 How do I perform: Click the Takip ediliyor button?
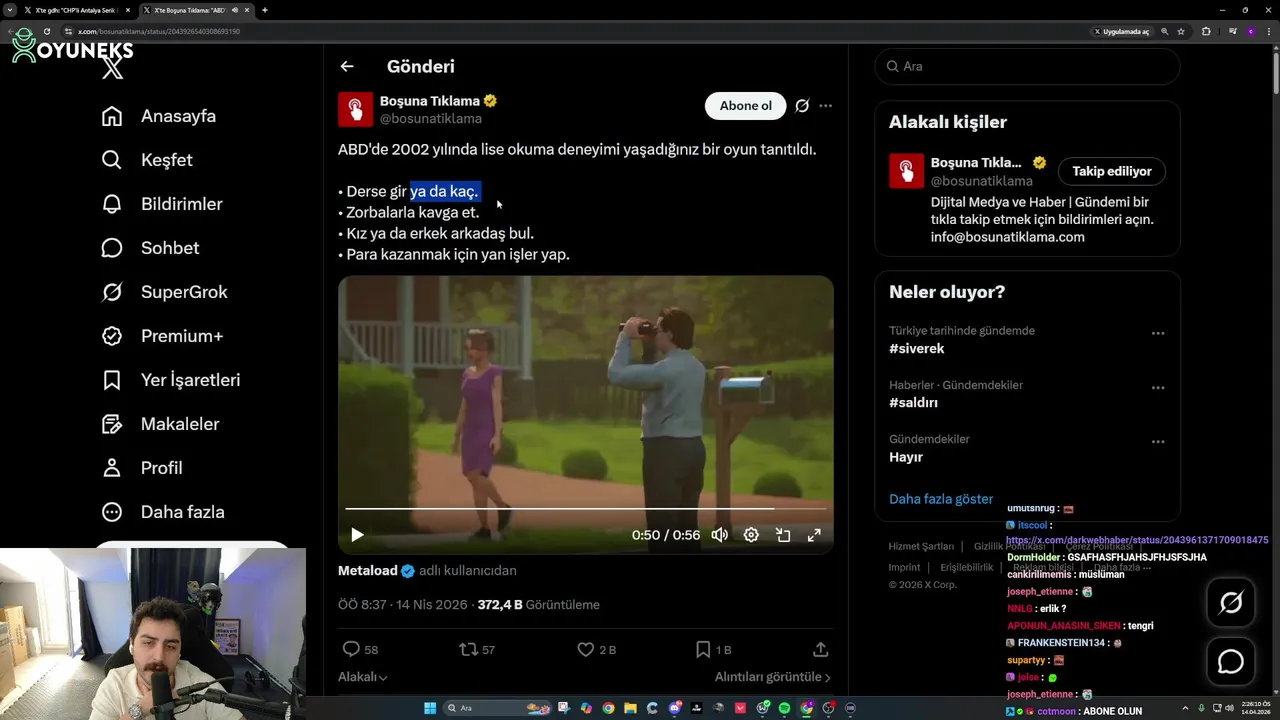coord(1112,171)
